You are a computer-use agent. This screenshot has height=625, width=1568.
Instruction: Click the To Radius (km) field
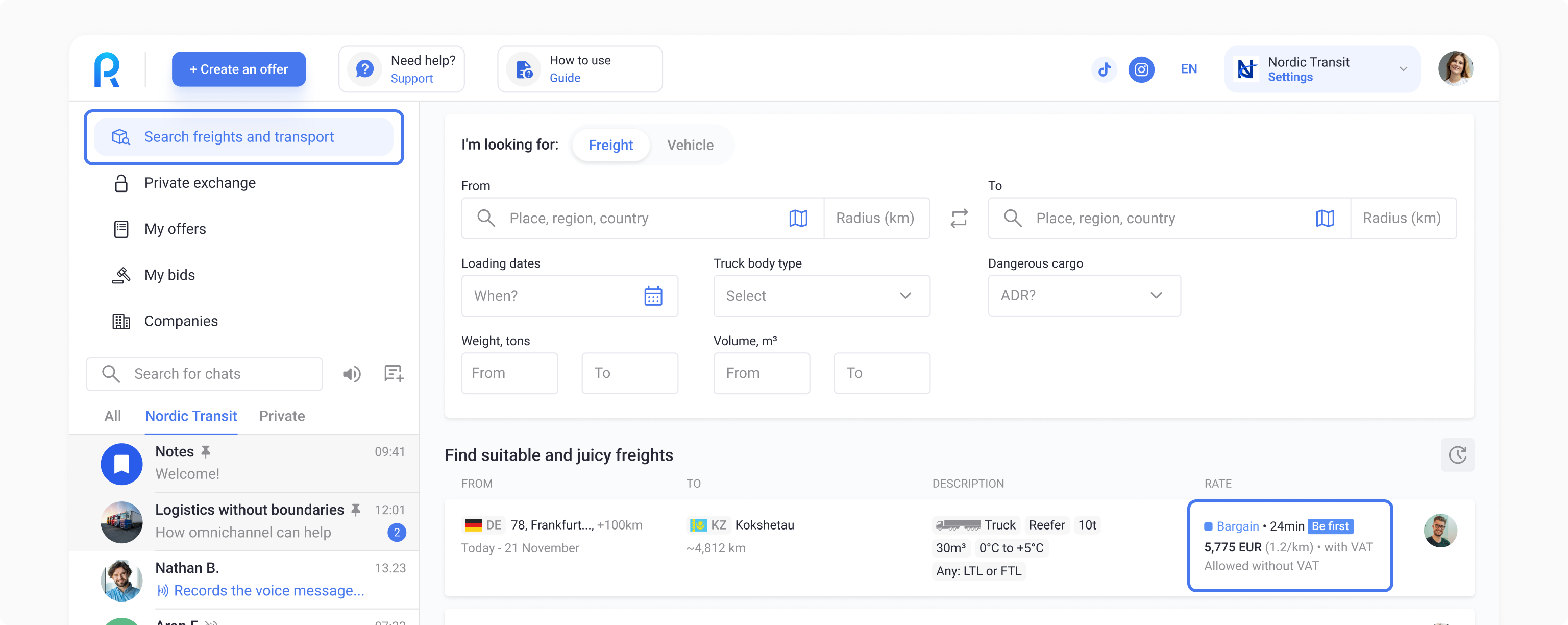(x=1403, y=218)
